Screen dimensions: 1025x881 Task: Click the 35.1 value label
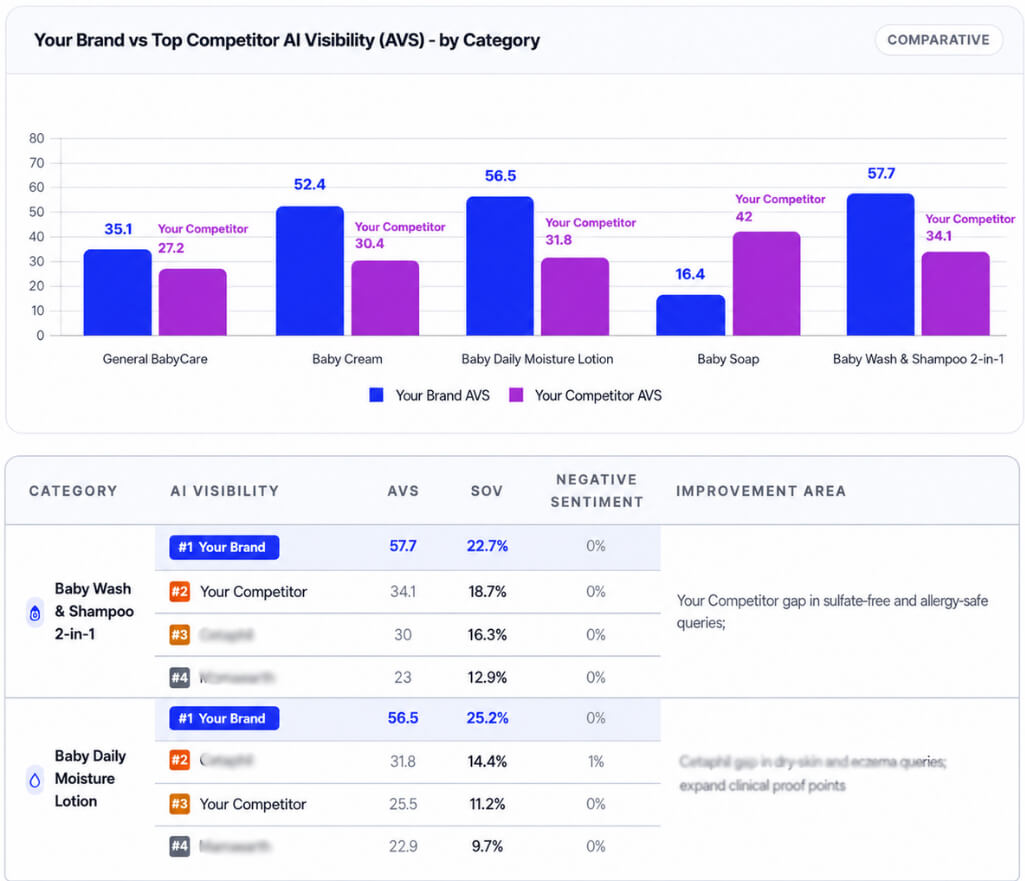(118, 229)
